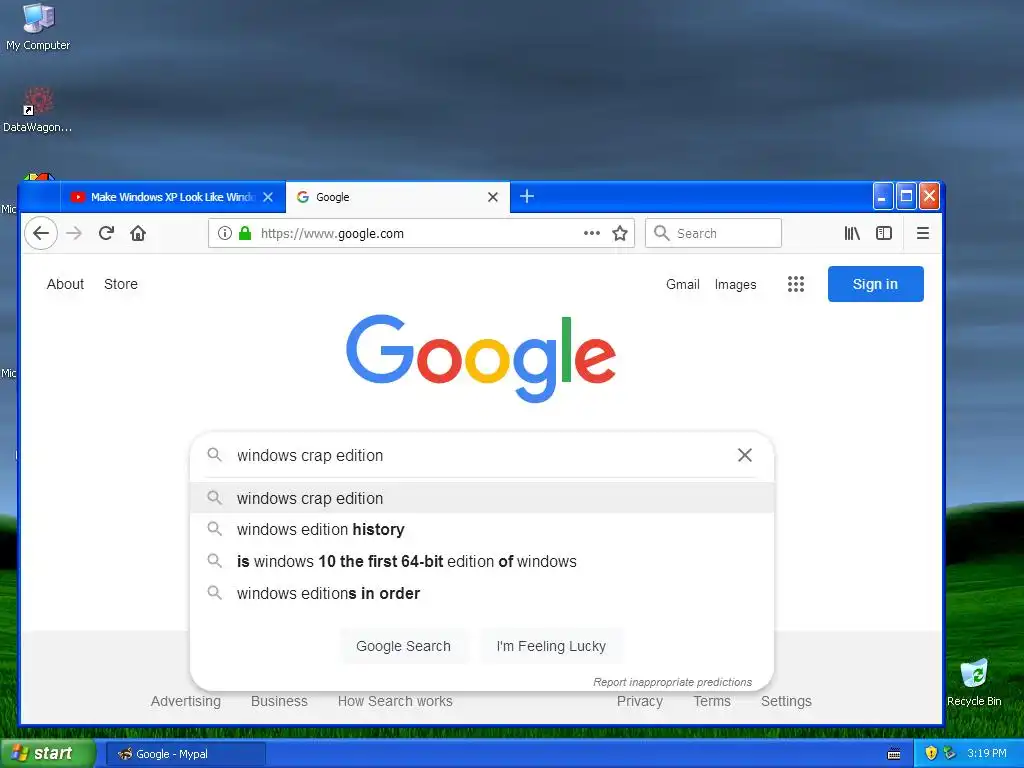Image resolution: width=1024 pixels, height=768 pixels.
Task: Open the browser home page
Action: click(138, 233)
